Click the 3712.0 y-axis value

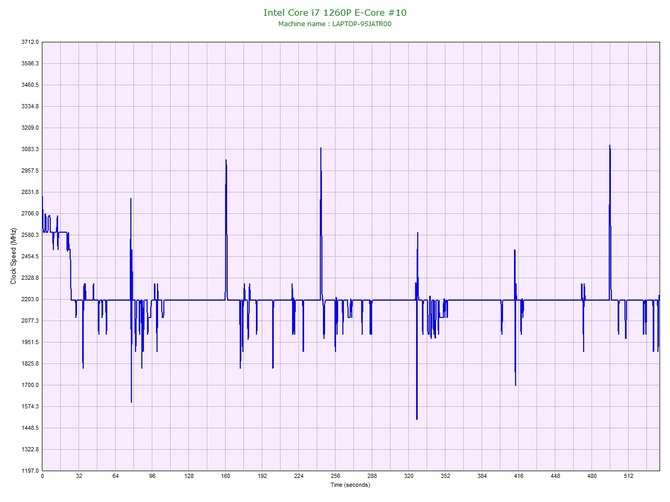coord(30,42)
